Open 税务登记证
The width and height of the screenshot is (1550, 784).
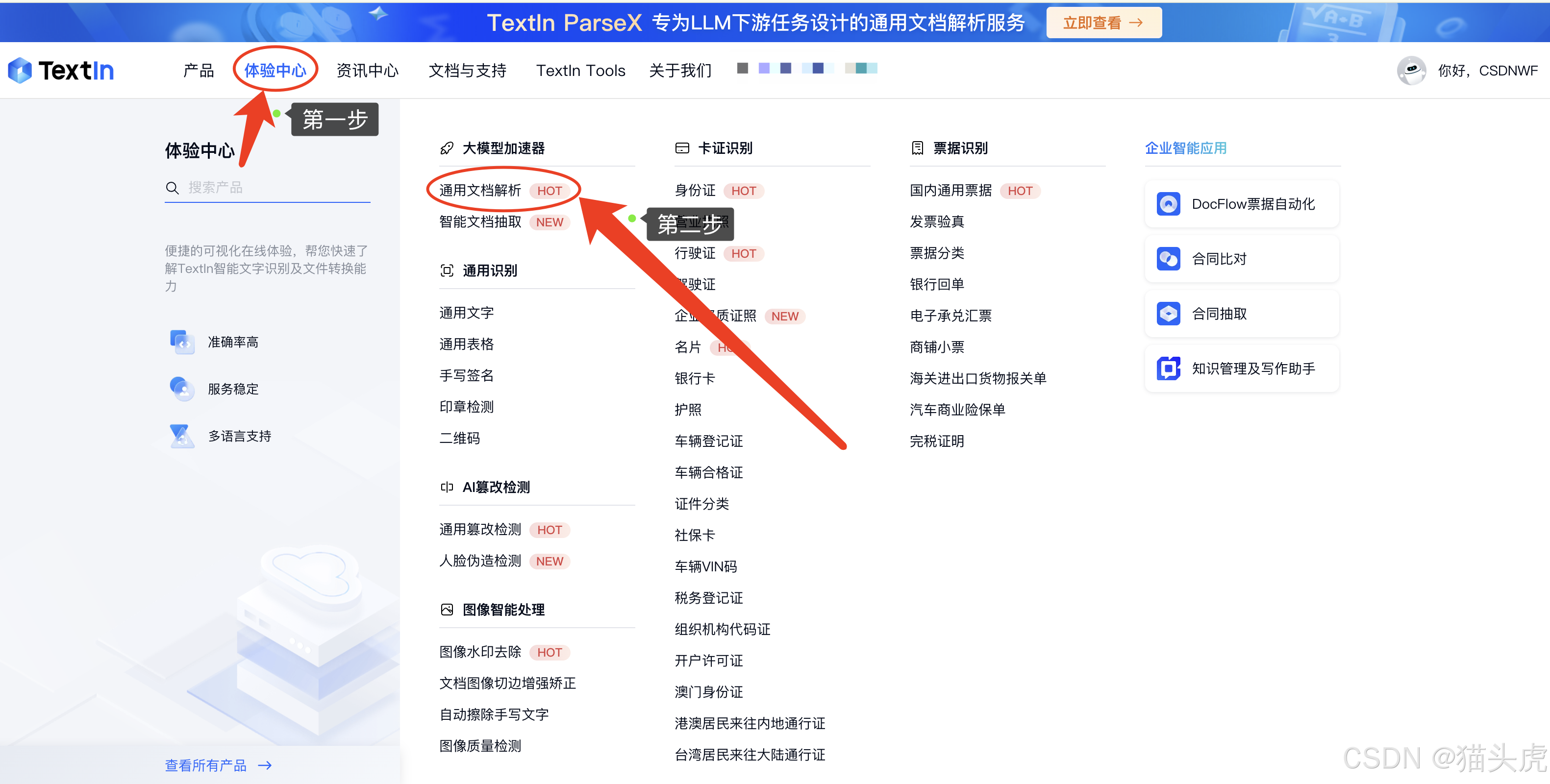click(x=709, y=597)
